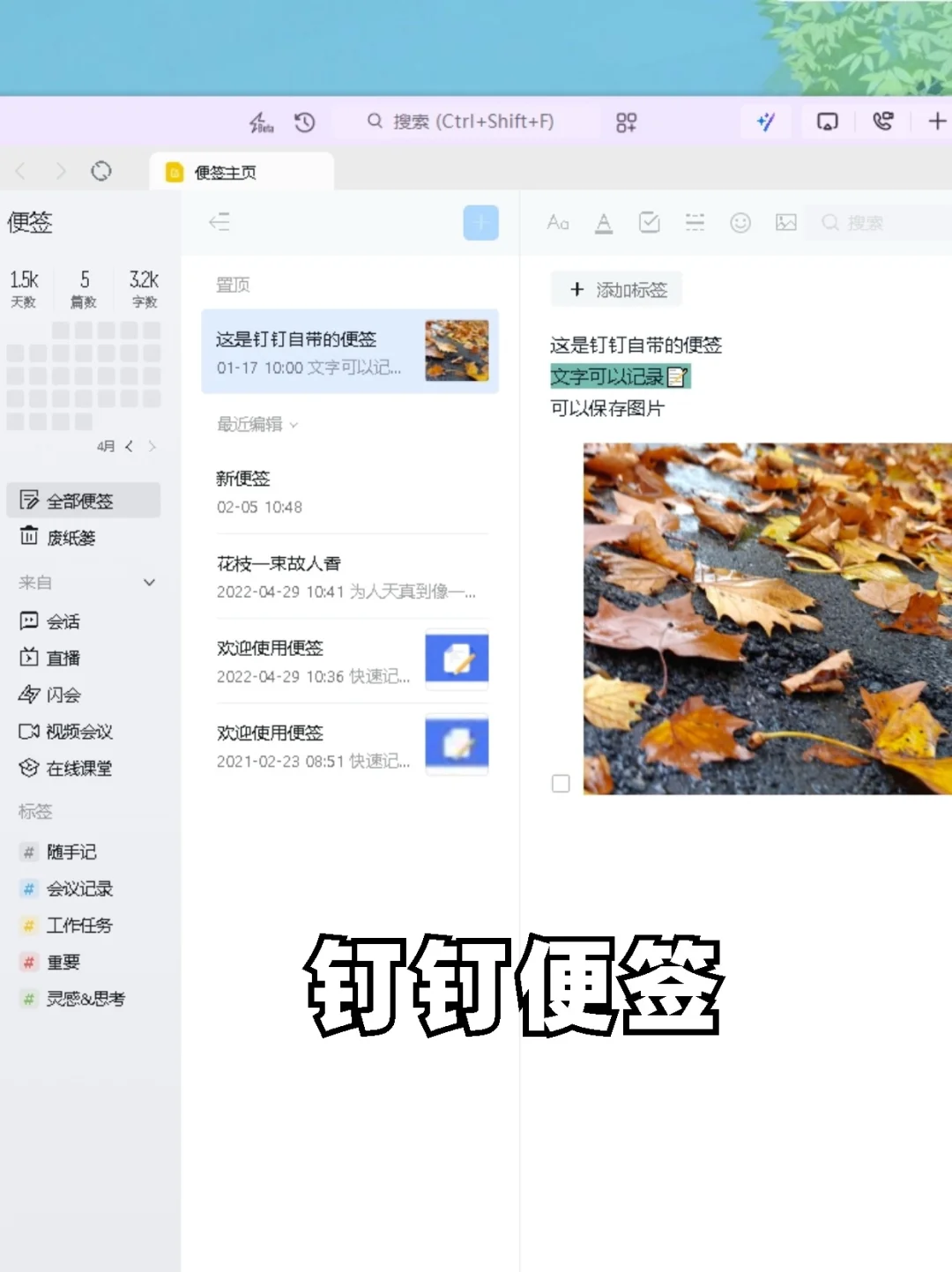
Task: Insert an image into the note
Action: tap(785, 222)
